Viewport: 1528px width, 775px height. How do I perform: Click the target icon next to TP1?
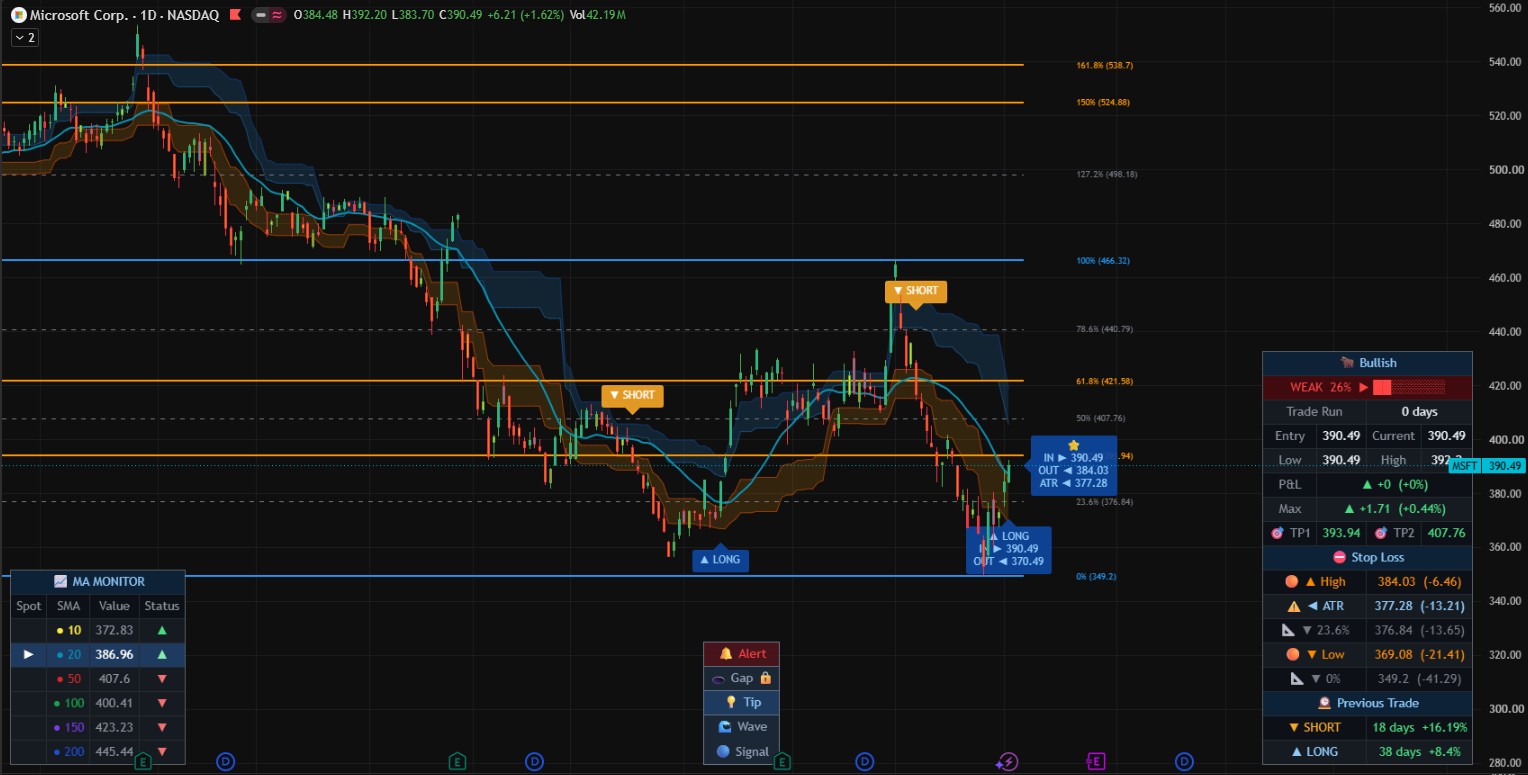(x=1276, y=533)
